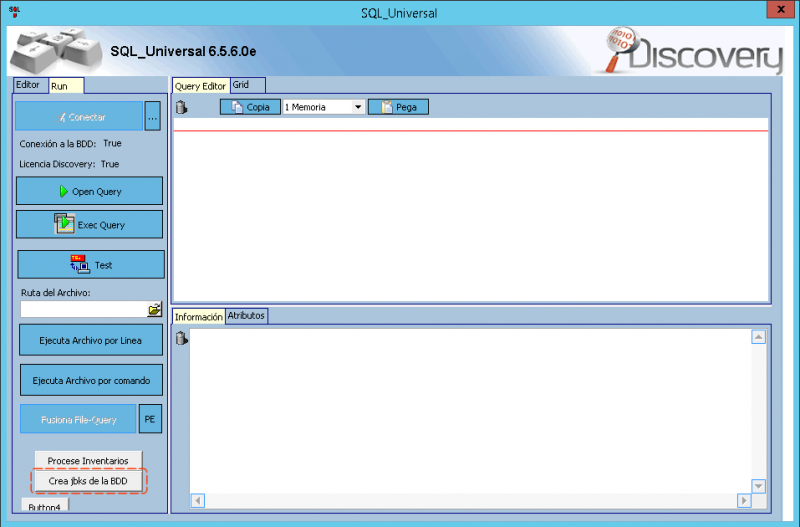Click the Conectar button
The height and width of the screenshot is (527, 800).
pyautogui.click(x=80, y=116)
